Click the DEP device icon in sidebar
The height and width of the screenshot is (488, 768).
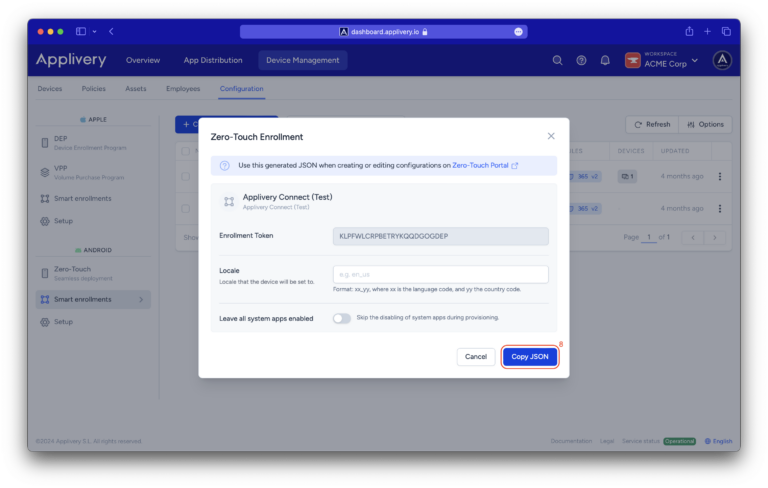pos(45,143)
